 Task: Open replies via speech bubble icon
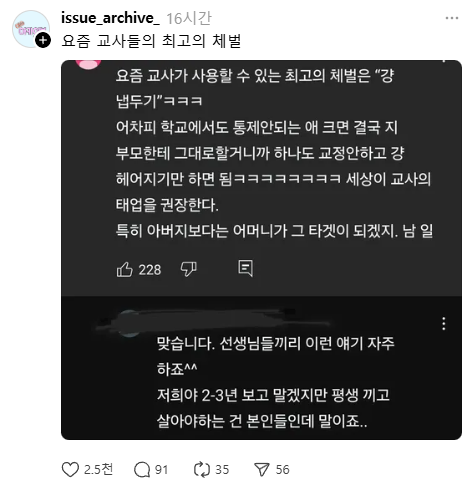click(x=142, y=470)
